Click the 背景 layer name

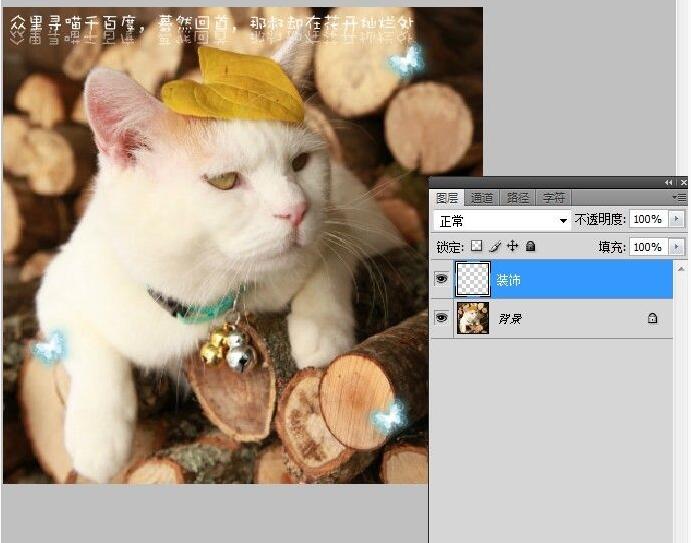coord(510,318)
